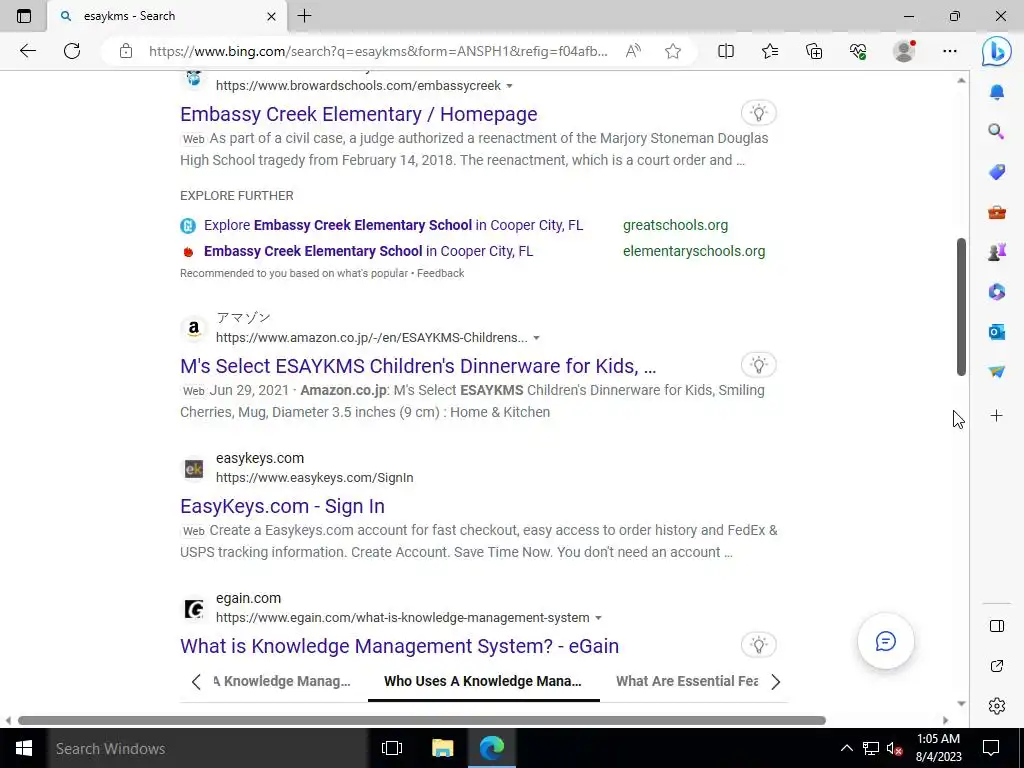Open 'What is Knowledge Management System? - eGain'

400,646
